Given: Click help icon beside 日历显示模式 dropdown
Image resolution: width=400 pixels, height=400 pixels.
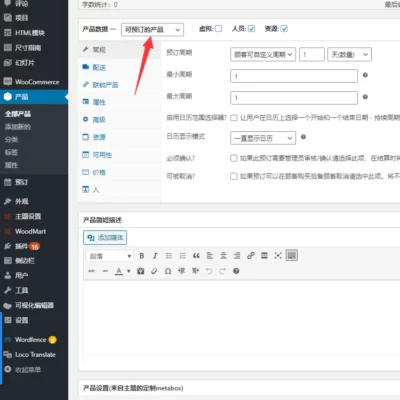Looking at the screenshot, I should point(303,137).
